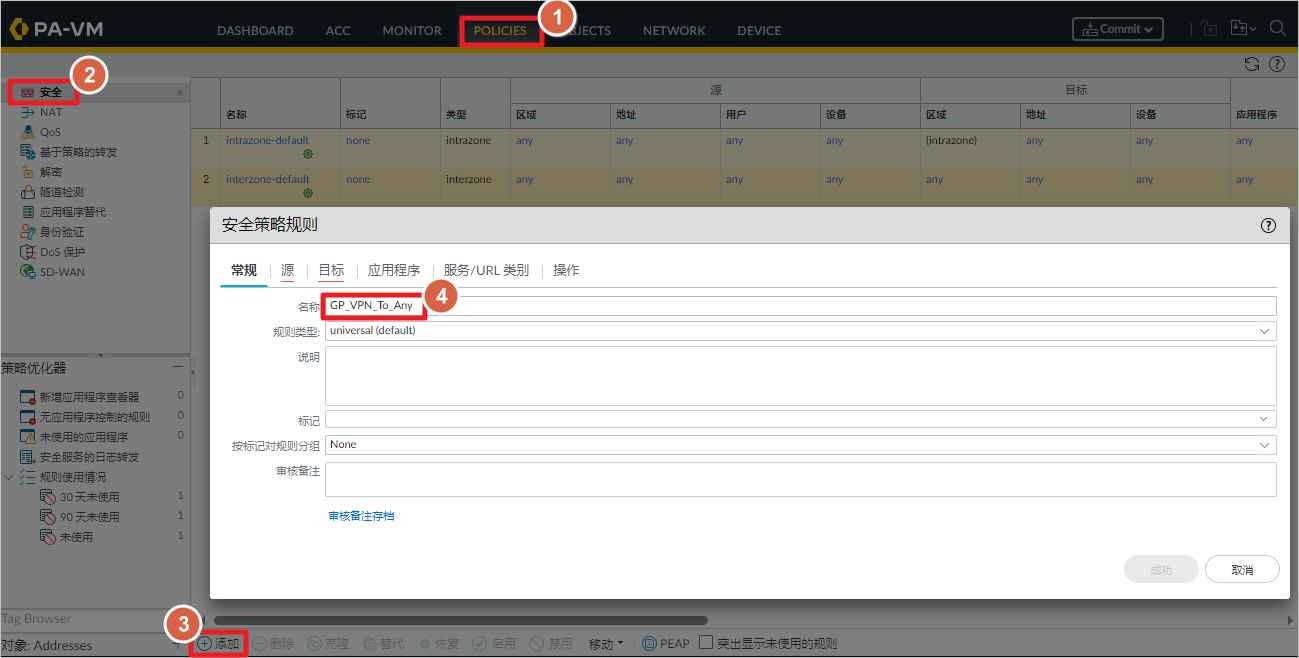Click the horizontal scrollbar under the table
1299x658 pixels.
click(461, 620)
